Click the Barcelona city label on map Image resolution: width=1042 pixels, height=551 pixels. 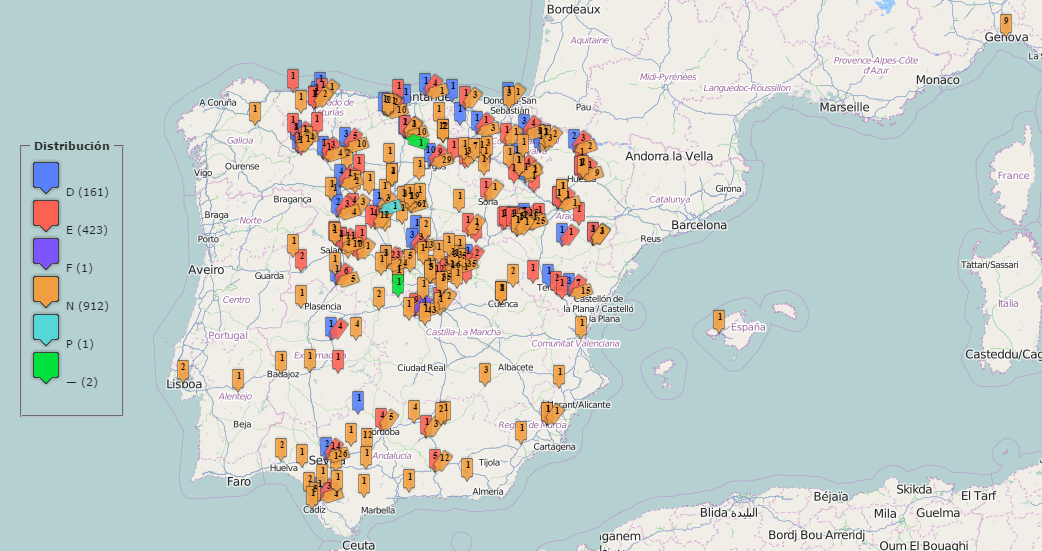[698, 225]
